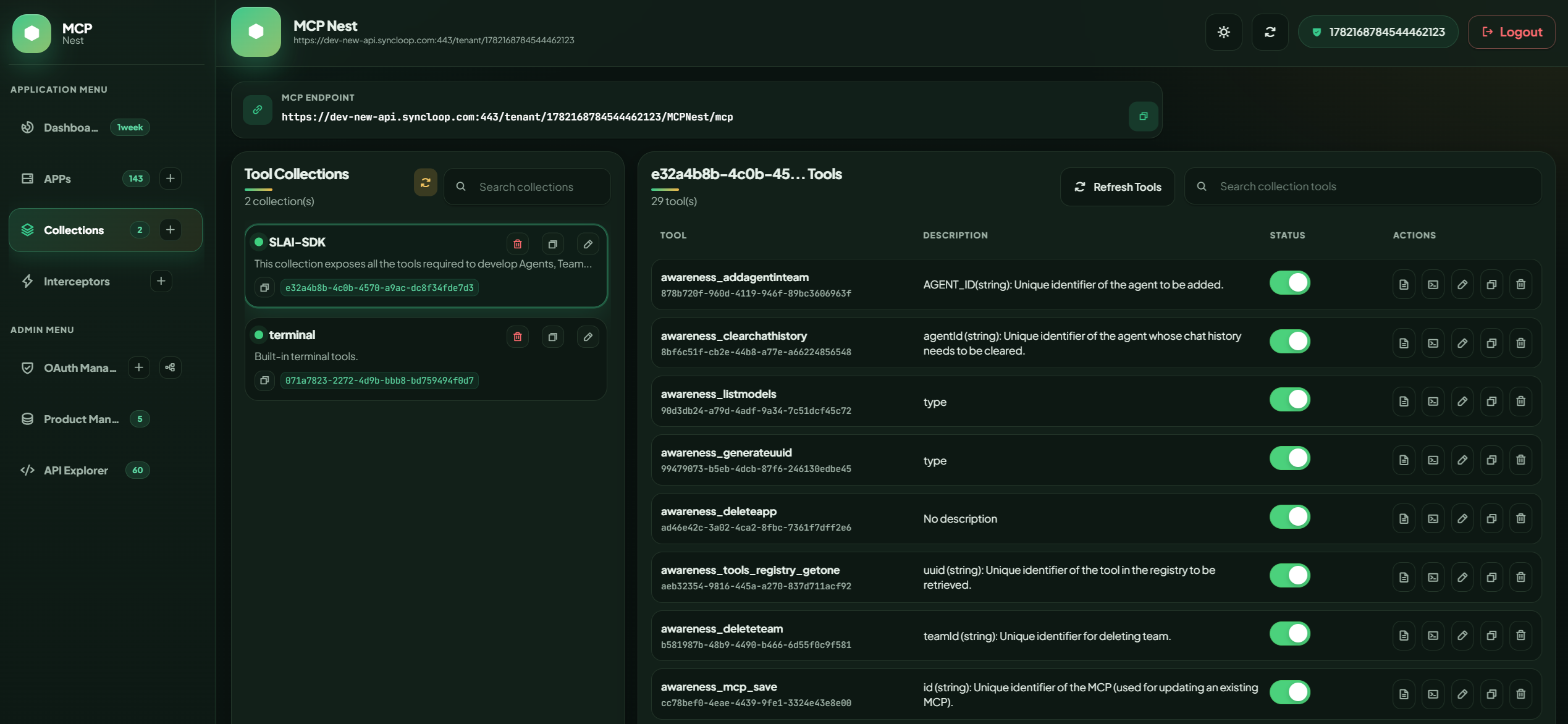Open terminal icon for awareness_deleteapp
1568x724 pixels.
click(x=1433, y=519)
